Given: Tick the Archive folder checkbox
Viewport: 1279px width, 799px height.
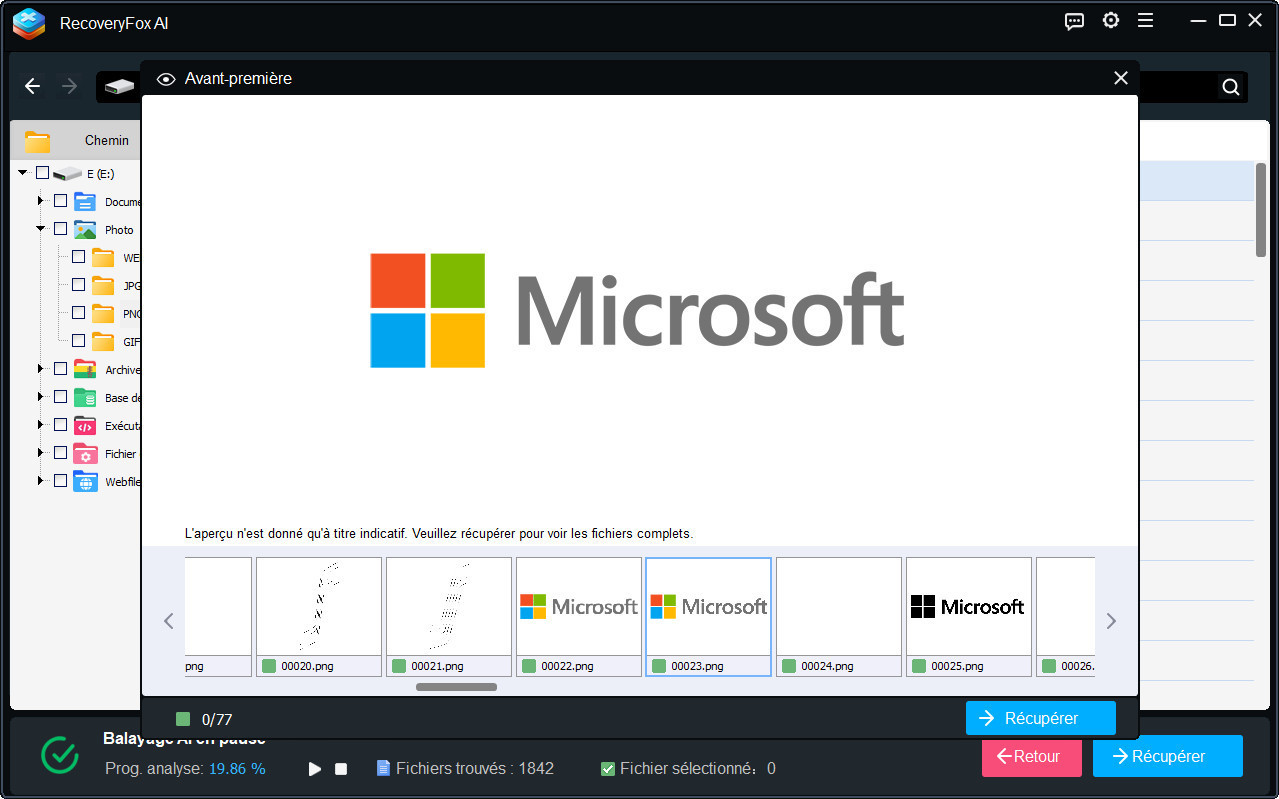Looking at the screenshot, I should (x=60, y=369).
